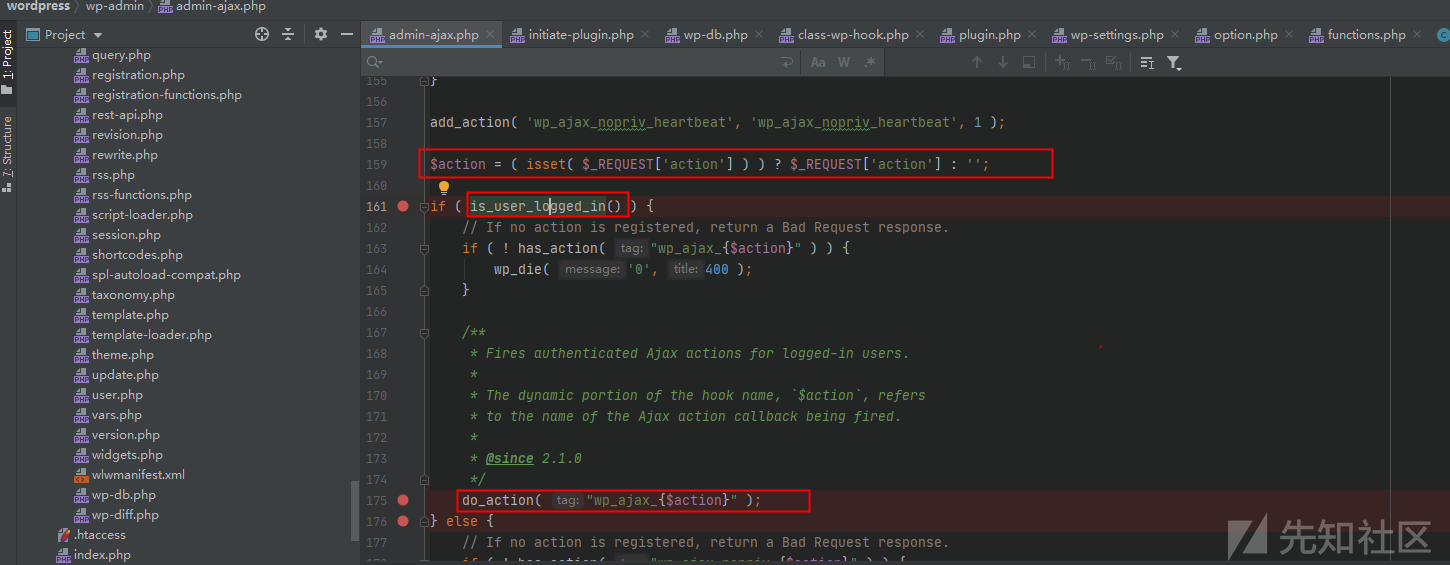Open the search filter funnel icon
1450x565 pixels.
click(1174, 63)
